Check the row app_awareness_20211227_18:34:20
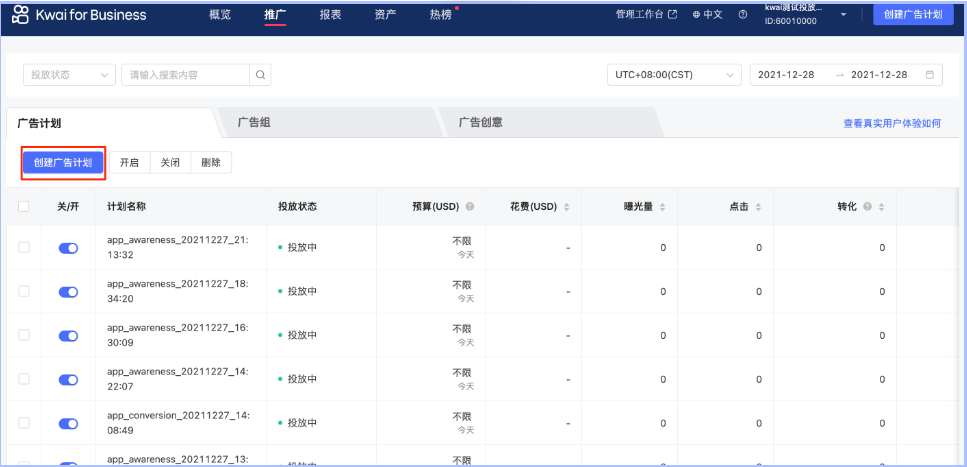Viewport: 967px width, 467px height. point(23,291)
